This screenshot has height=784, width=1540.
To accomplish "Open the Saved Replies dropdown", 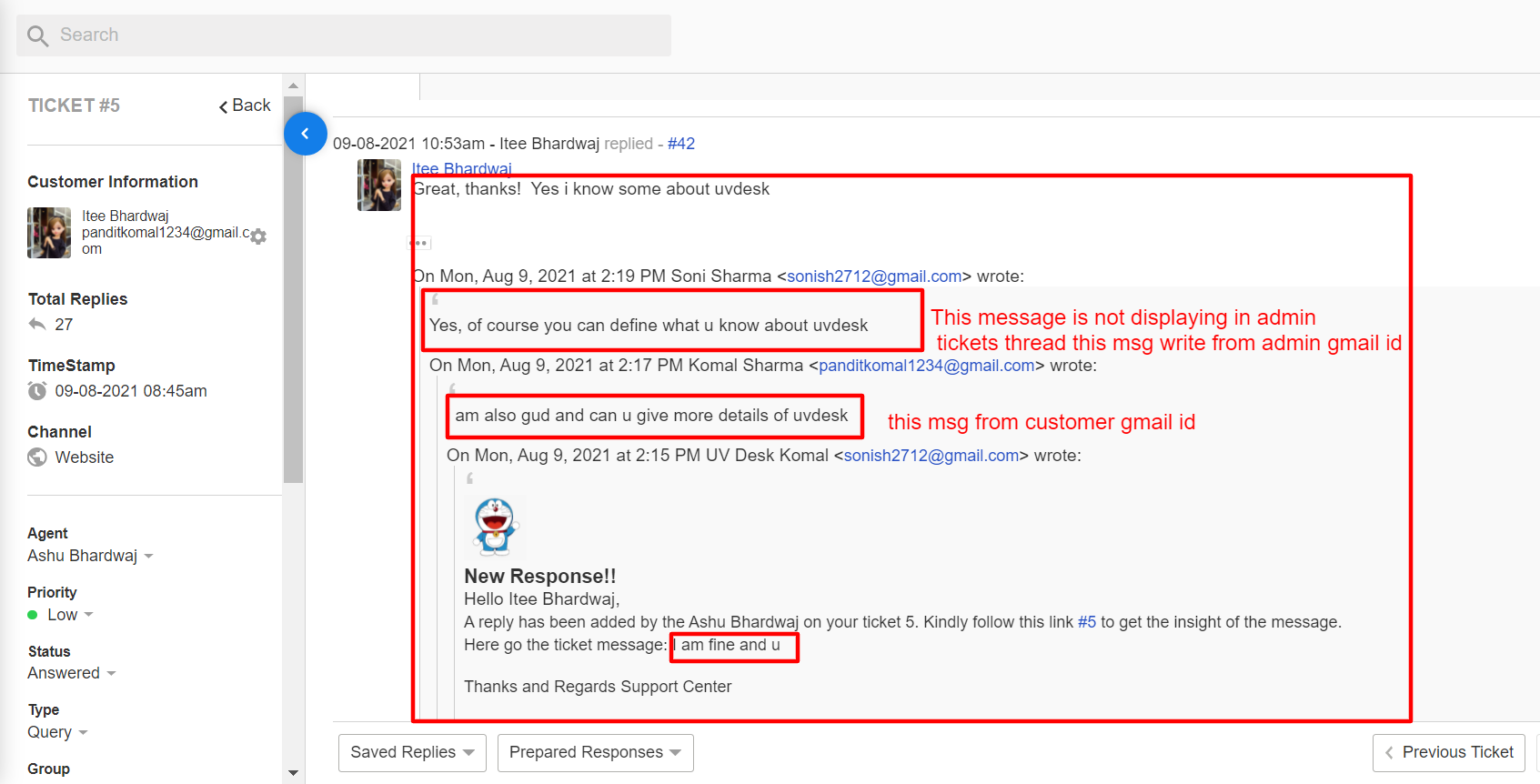I will click(x=412, y=752).
